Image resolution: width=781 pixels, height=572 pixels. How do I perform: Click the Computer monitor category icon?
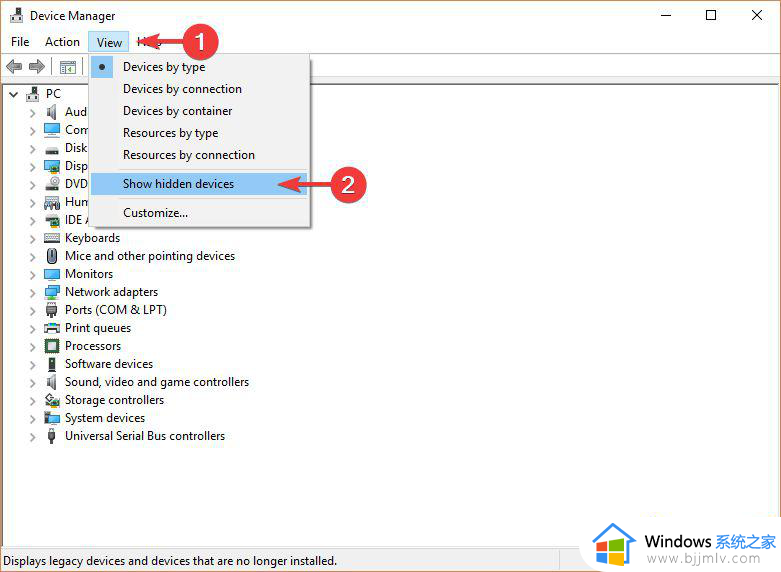point(52,130)
